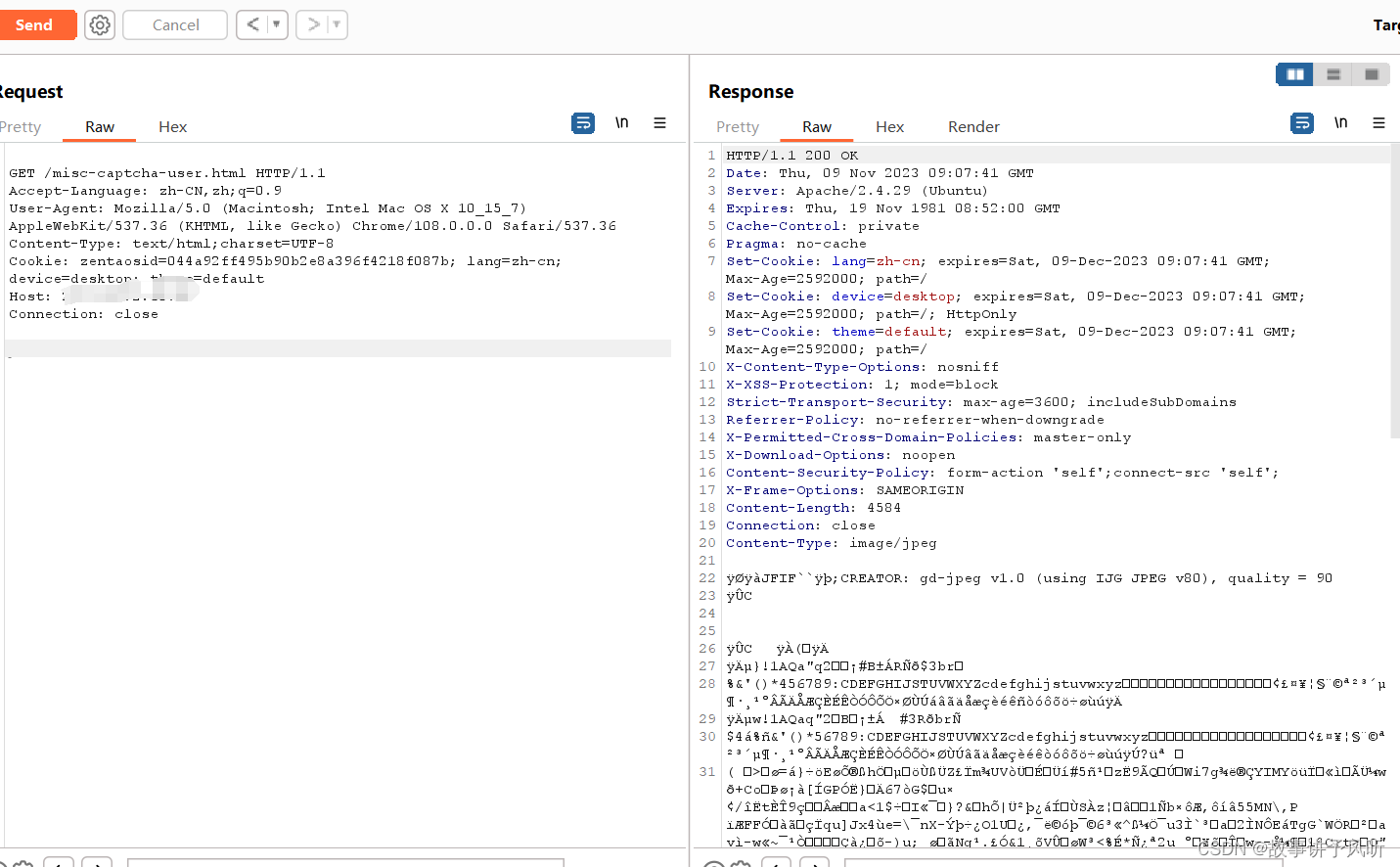Screen dimensions: 1400x867
Task: Click the Cancel button
Action: [175, 24]
